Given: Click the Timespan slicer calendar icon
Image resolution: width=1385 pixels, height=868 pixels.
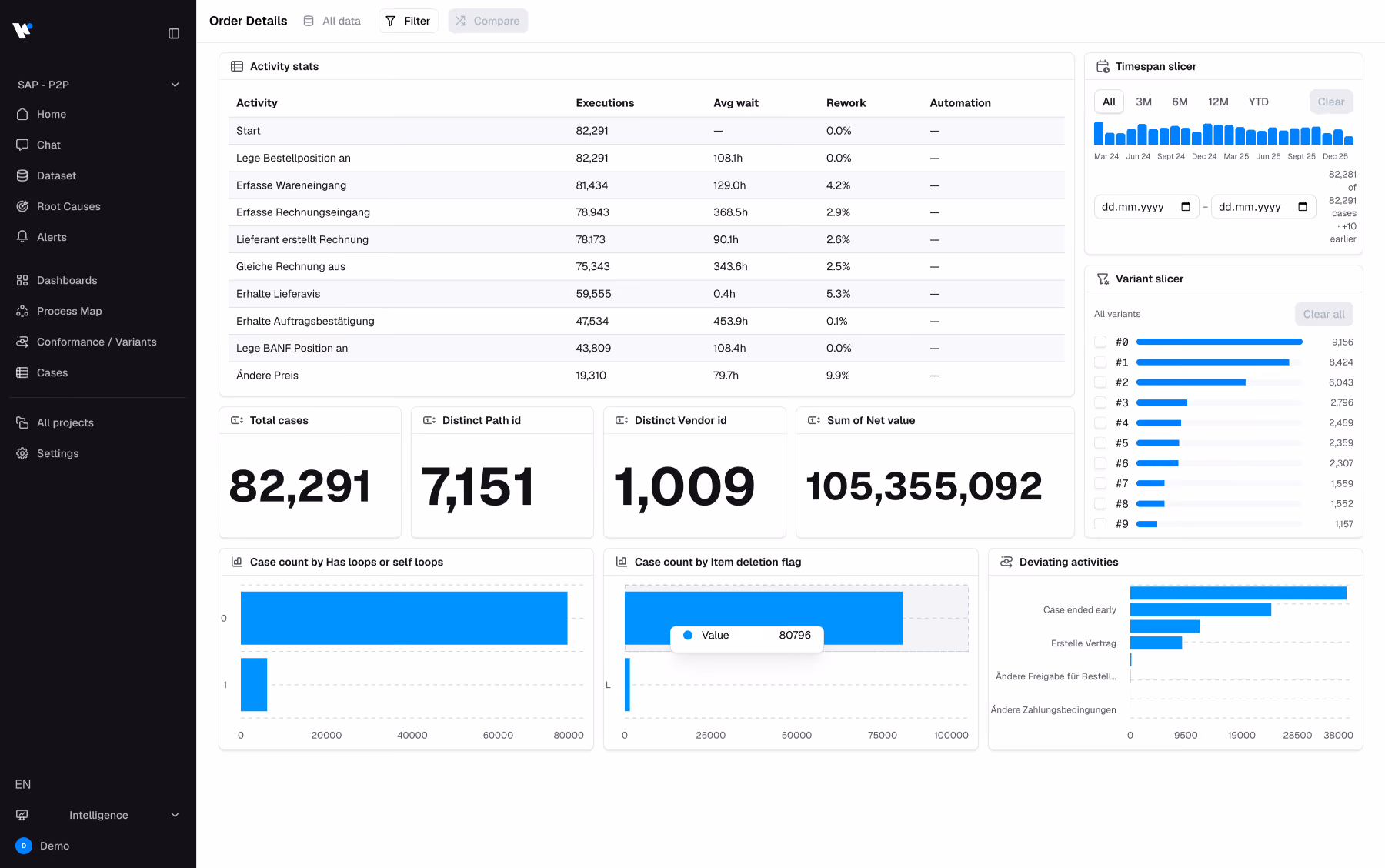Looking at the screenshot, I should pyautogui.click(x=1103, y=66).
